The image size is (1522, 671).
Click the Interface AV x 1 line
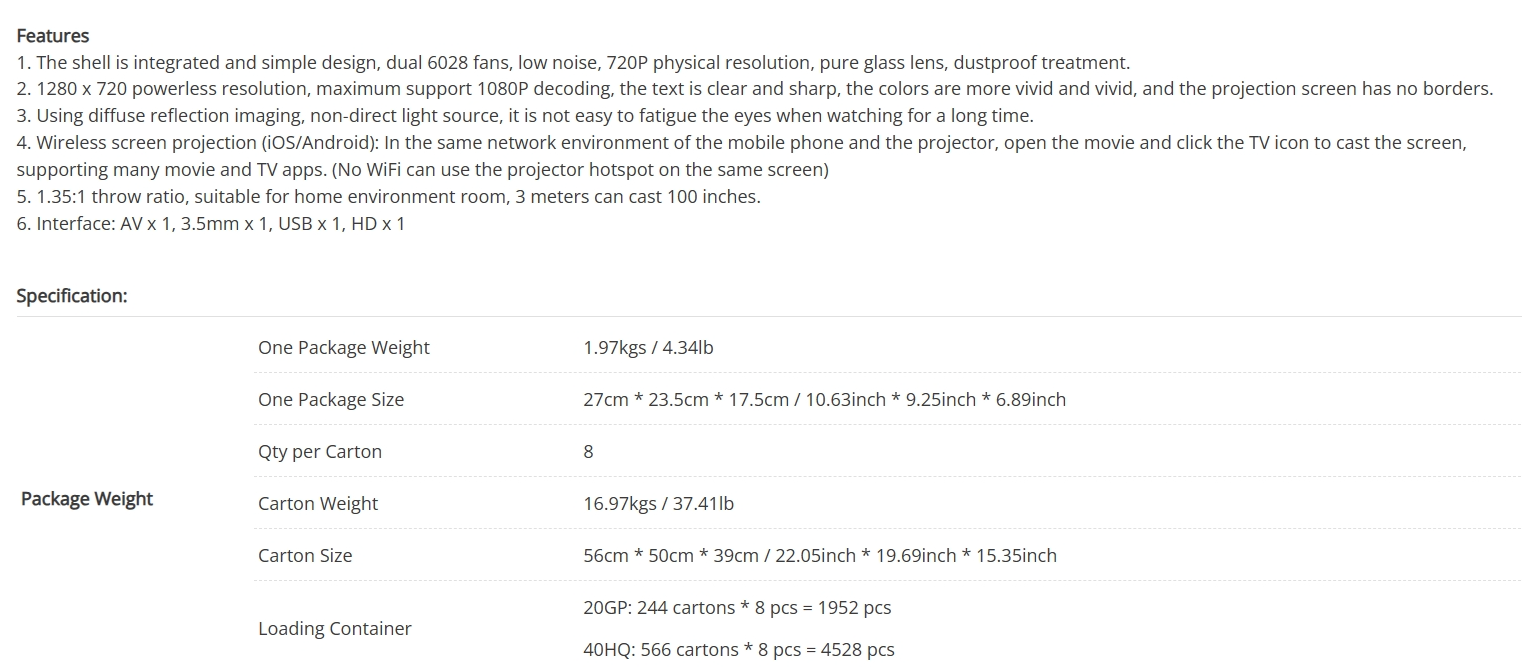point(211,223)
